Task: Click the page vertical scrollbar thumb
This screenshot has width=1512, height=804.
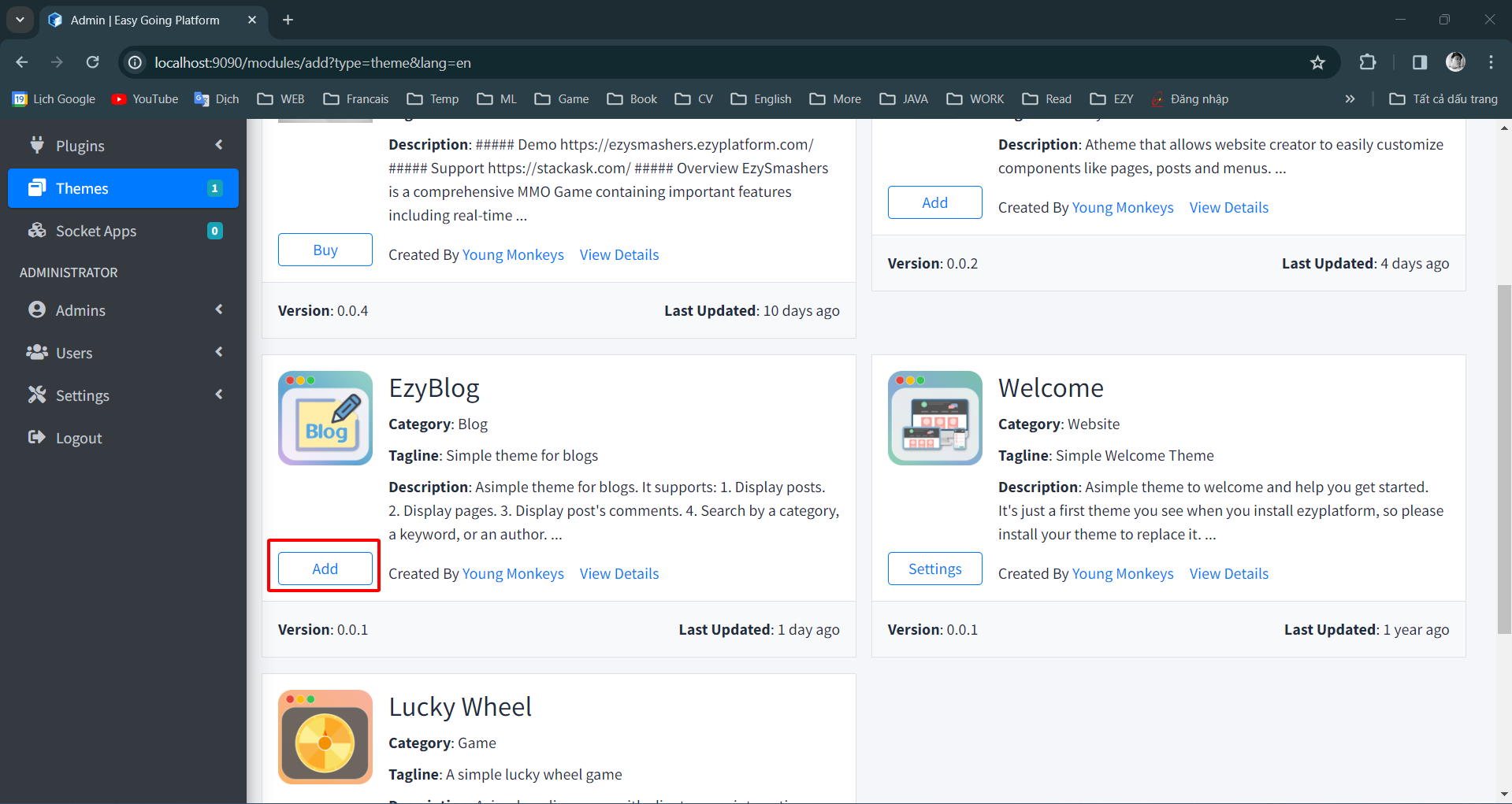Action: [1504, 458]
